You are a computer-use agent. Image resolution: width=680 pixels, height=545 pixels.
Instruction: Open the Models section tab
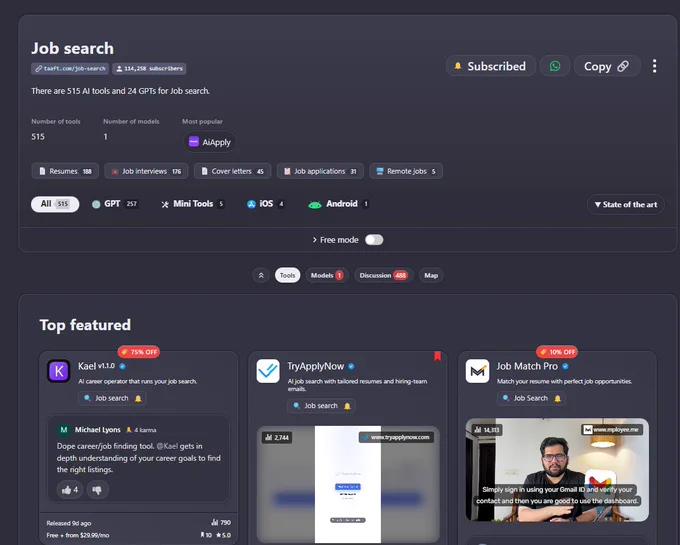[327, 275]
